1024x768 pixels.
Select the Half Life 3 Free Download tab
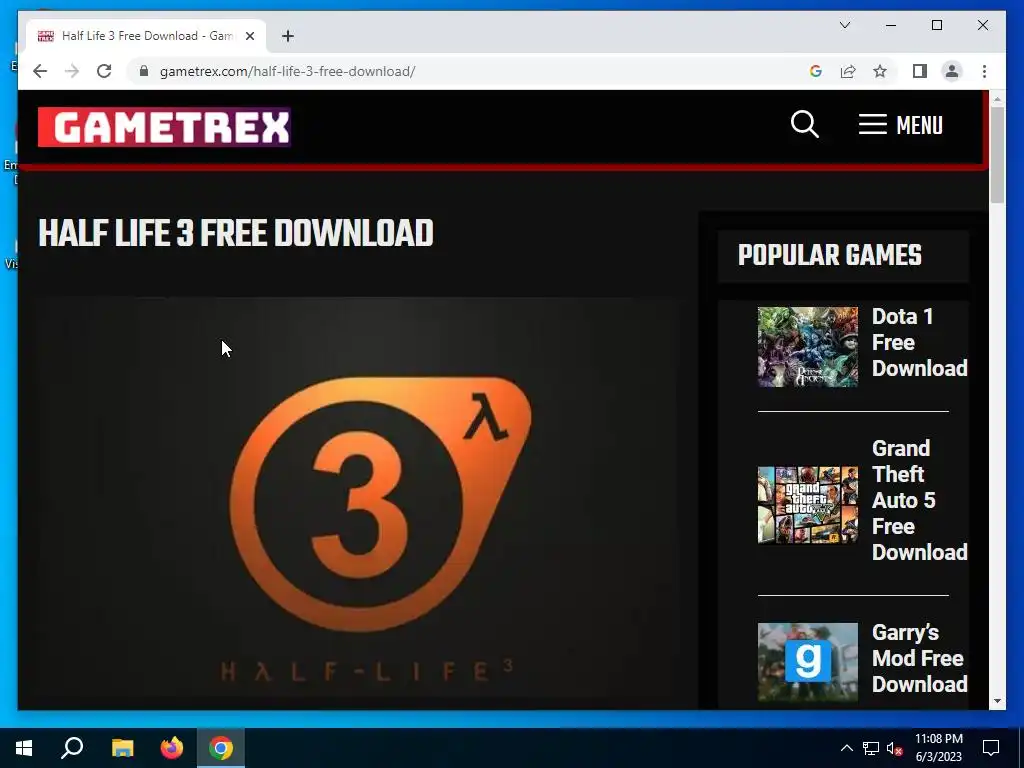pos(146,36)
